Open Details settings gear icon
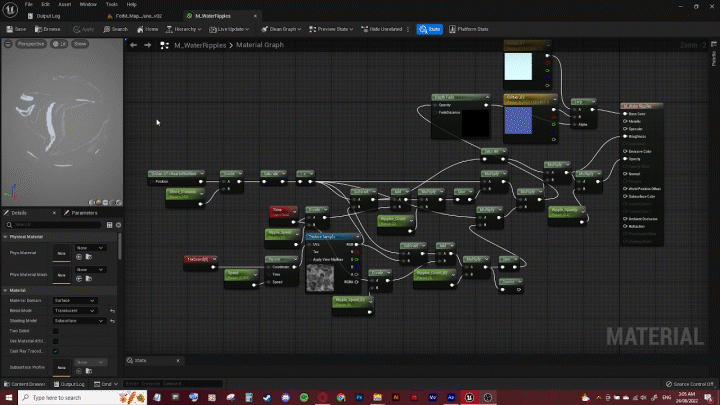The image size is (720, 405). (x=118, y=225)
